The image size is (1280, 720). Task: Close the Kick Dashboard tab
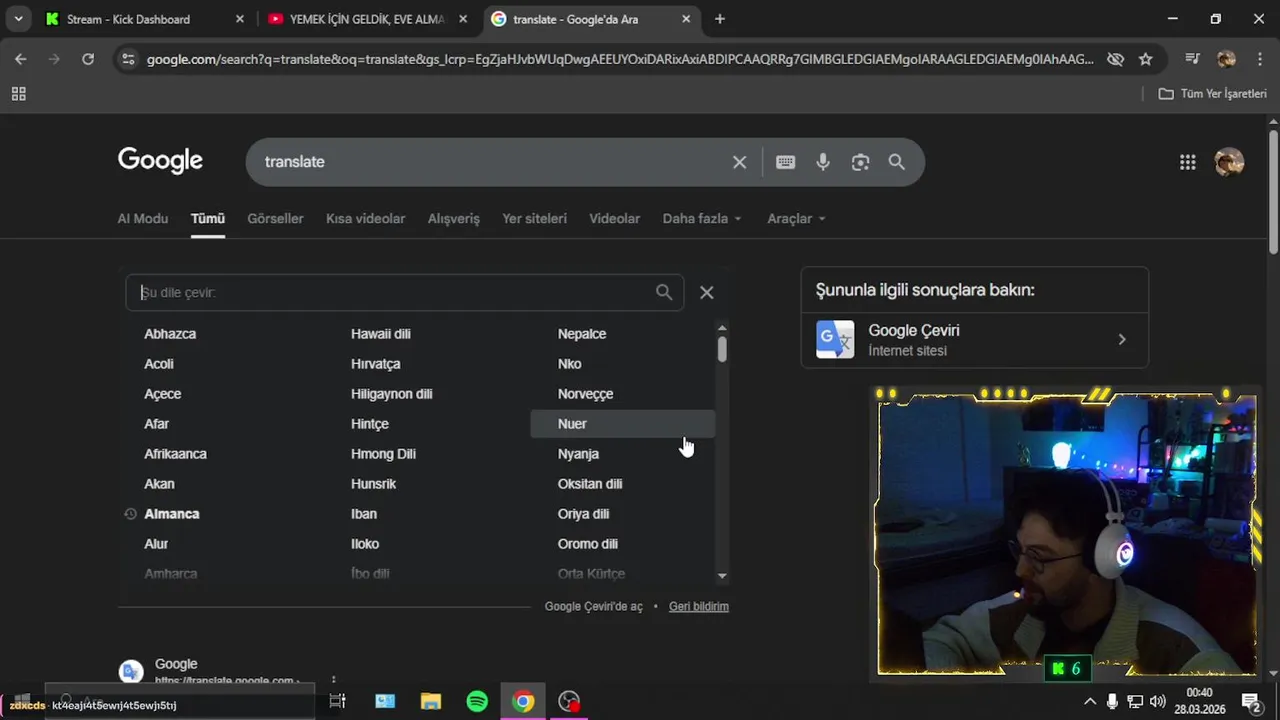(x=240, y=19)
